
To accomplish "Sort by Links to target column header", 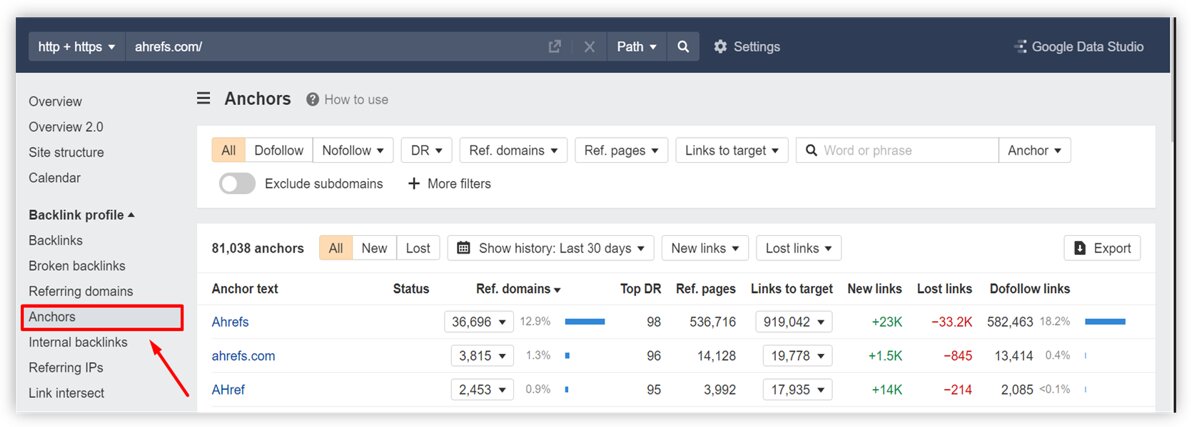I will (x=791, y=289).
